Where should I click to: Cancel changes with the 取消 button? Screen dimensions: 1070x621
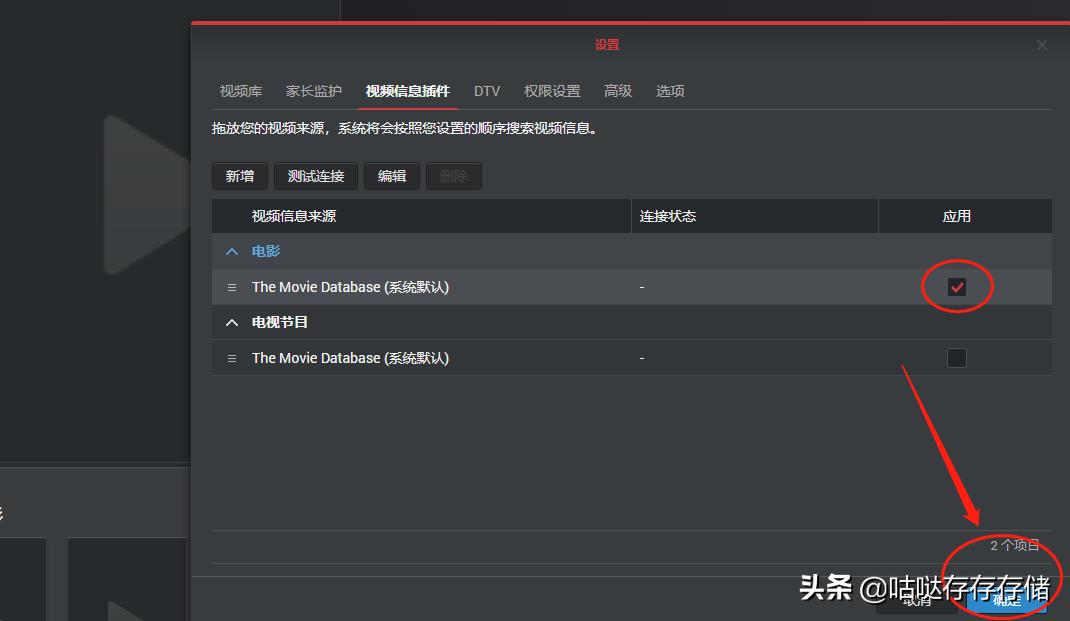pyautogui.click(x=917, y=601)
